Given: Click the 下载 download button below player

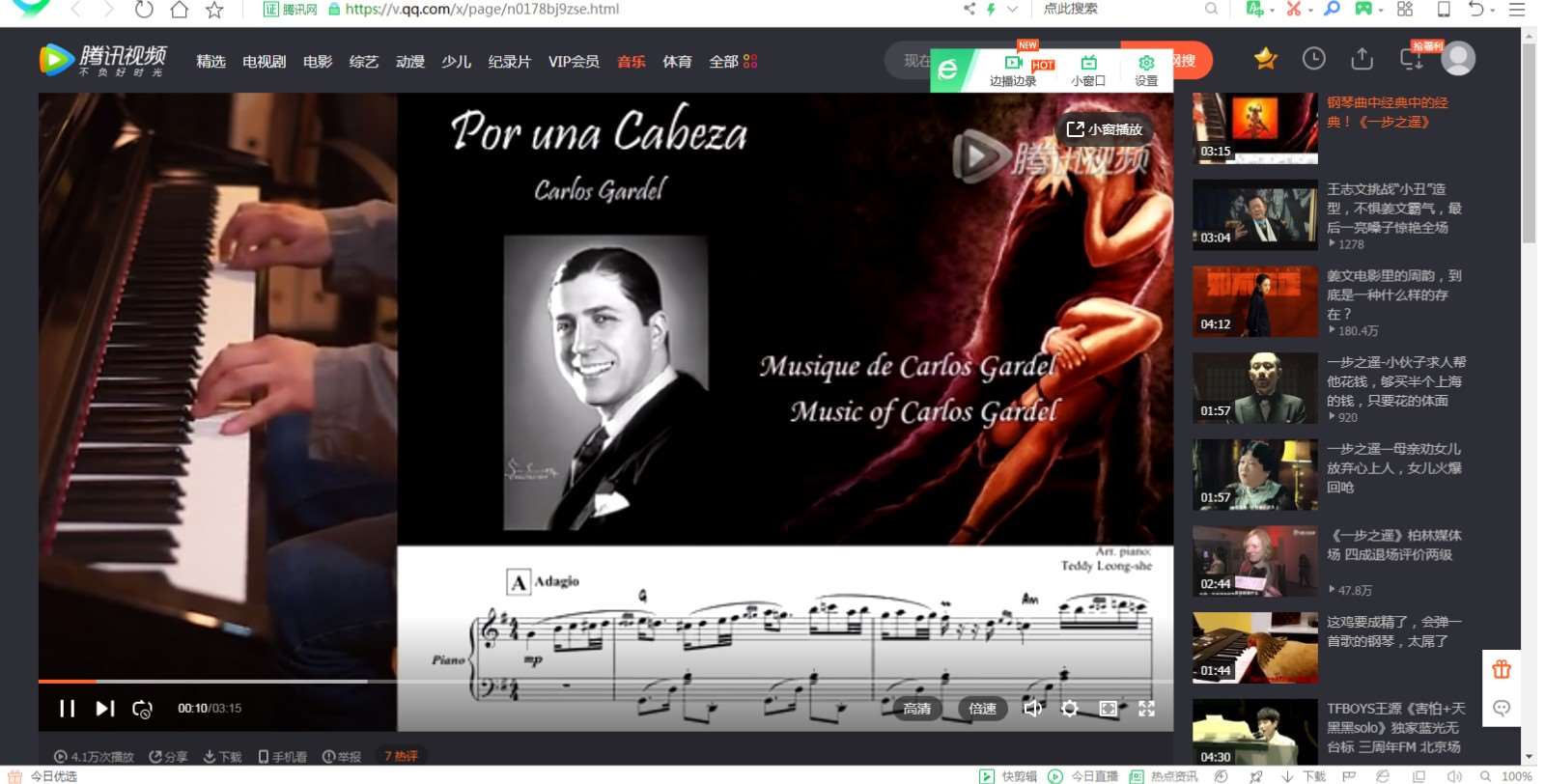Looking at the screenshot, I should (222, 757).
